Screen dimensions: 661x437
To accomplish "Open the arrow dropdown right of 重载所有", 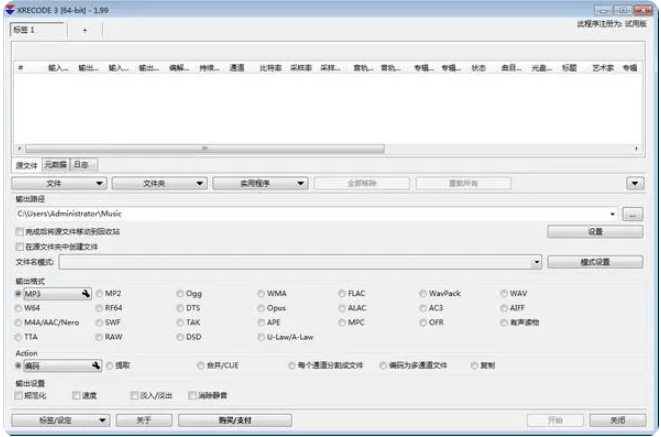I will coord(635,183).
